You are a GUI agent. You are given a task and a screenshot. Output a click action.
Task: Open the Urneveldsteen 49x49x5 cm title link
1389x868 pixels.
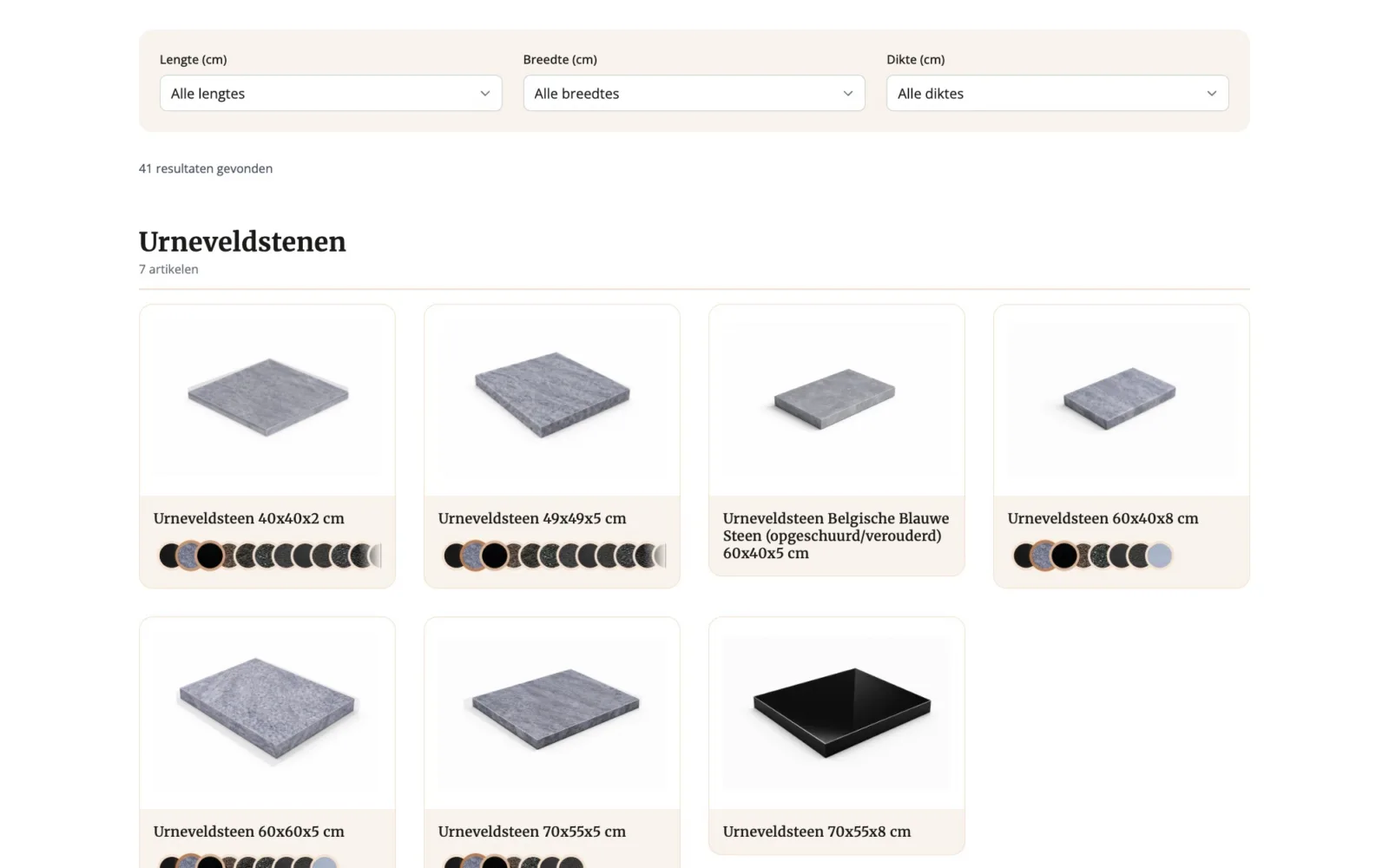(x=532, y=518)
